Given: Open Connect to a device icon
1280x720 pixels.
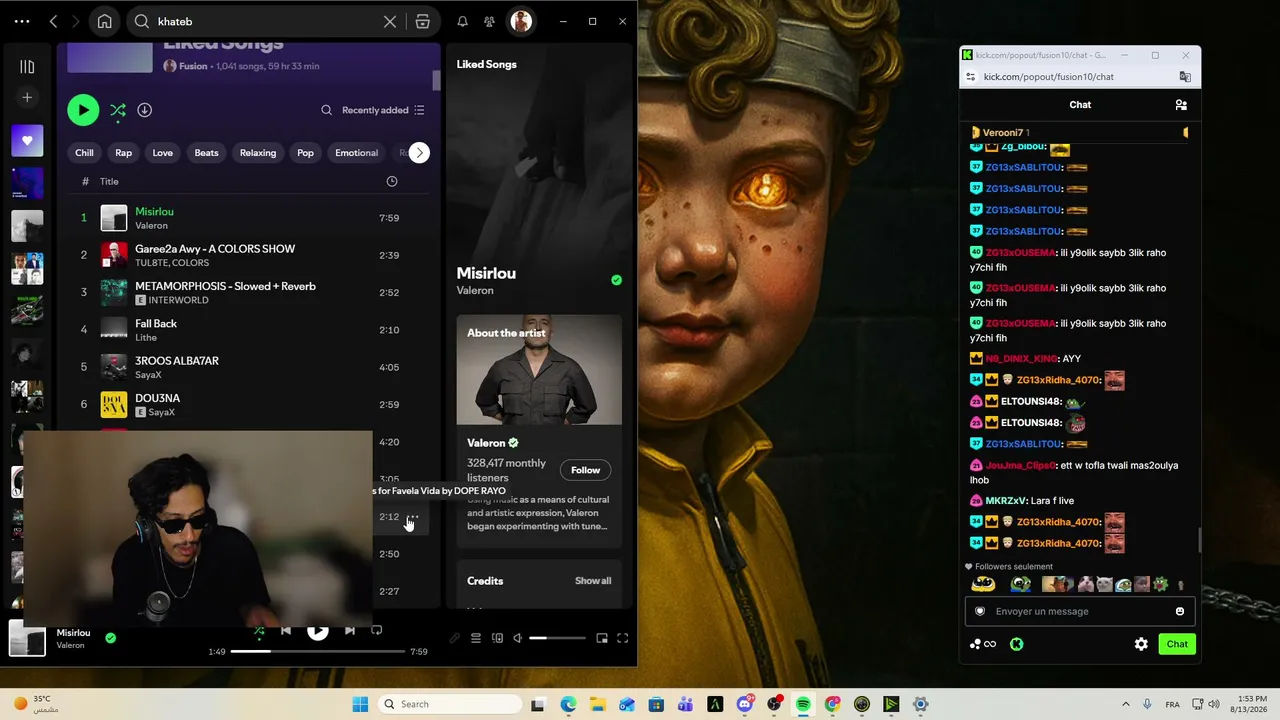Looking at the screenshot, I should [497, 638].
